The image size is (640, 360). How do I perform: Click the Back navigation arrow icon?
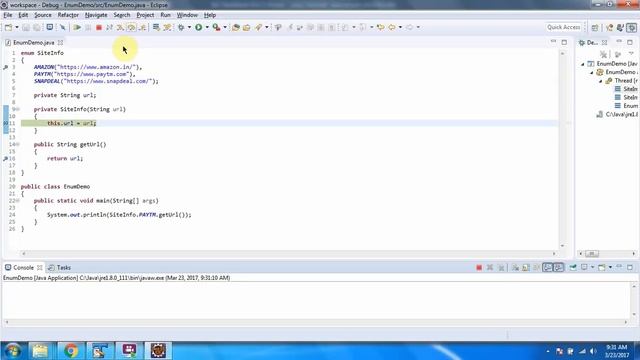pos(392,27)
